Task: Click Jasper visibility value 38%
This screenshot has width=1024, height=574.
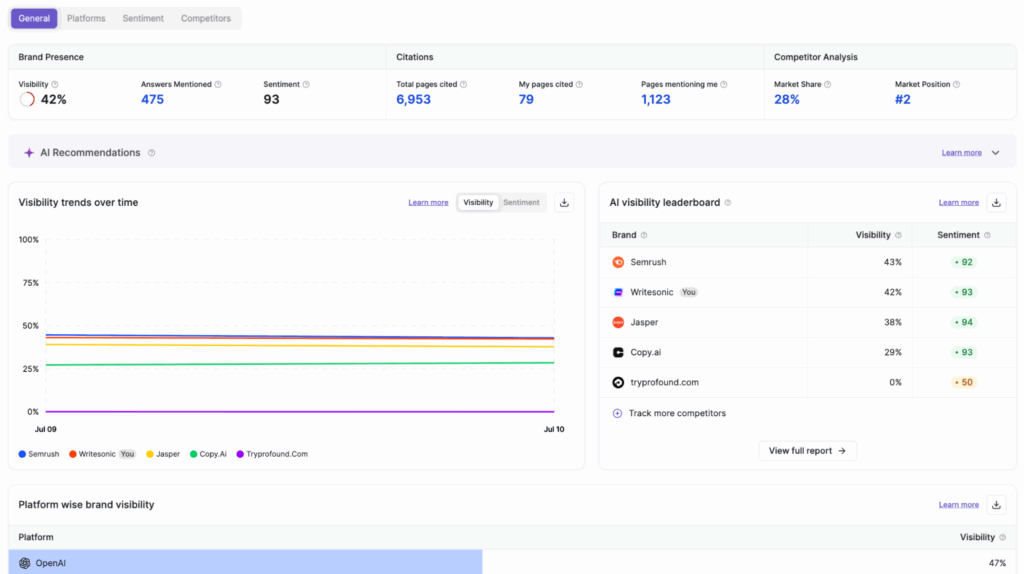Action: point(893,322)
